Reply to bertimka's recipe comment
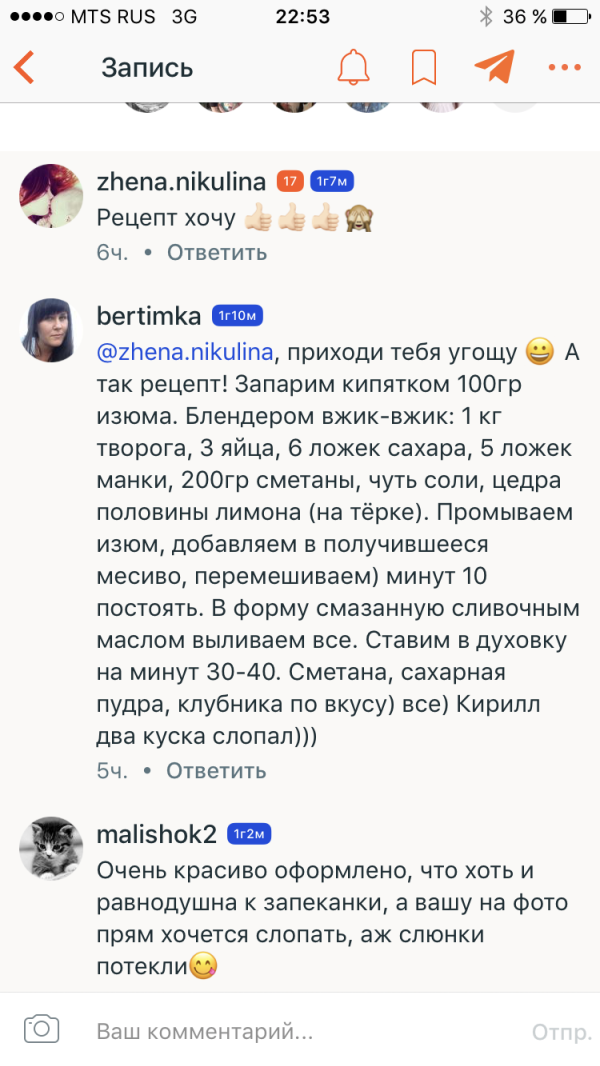This screenshot has height=1066, width=600. 216,771
